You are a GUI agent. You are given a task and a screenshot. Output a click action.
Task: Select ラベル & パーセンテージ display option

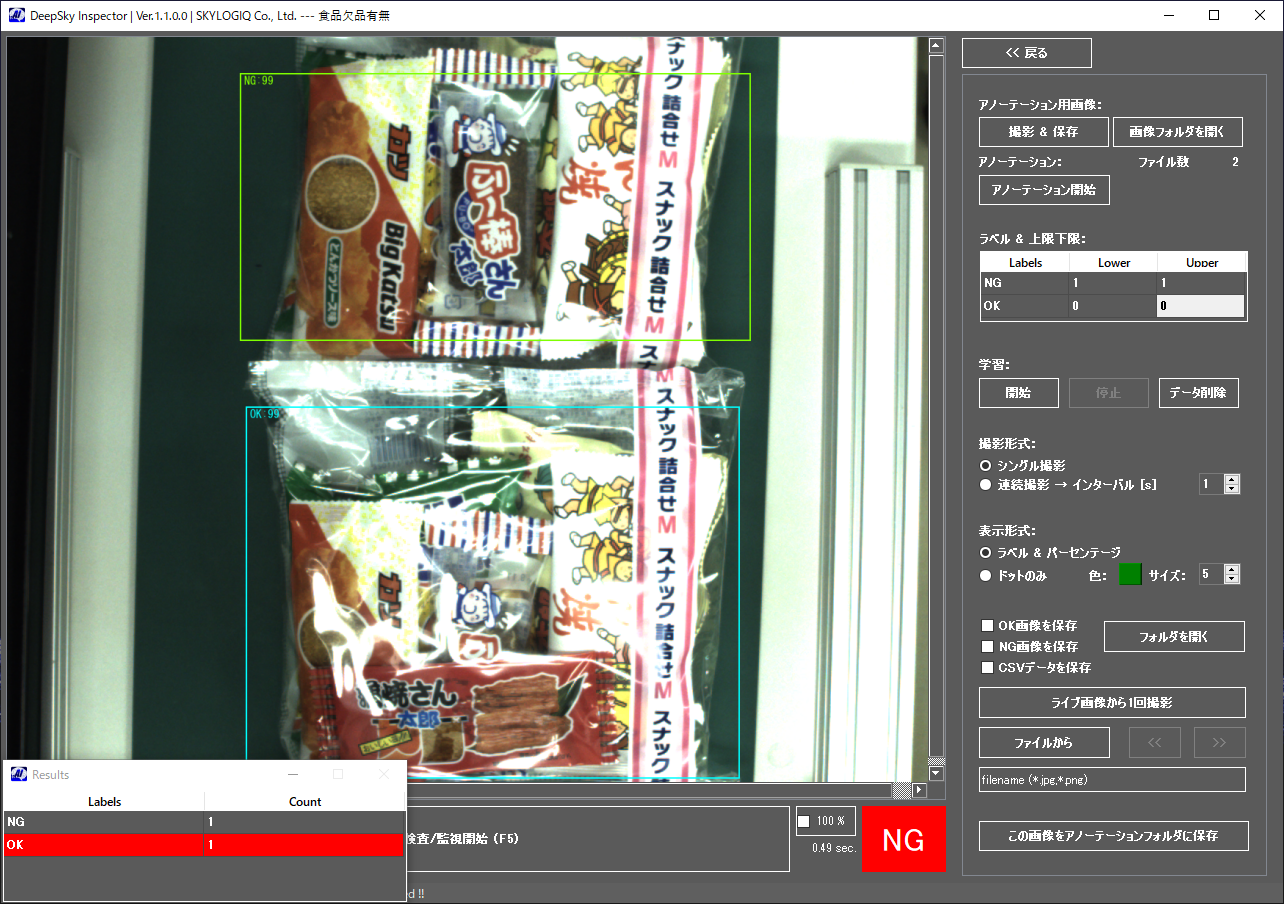coord(985,553)
